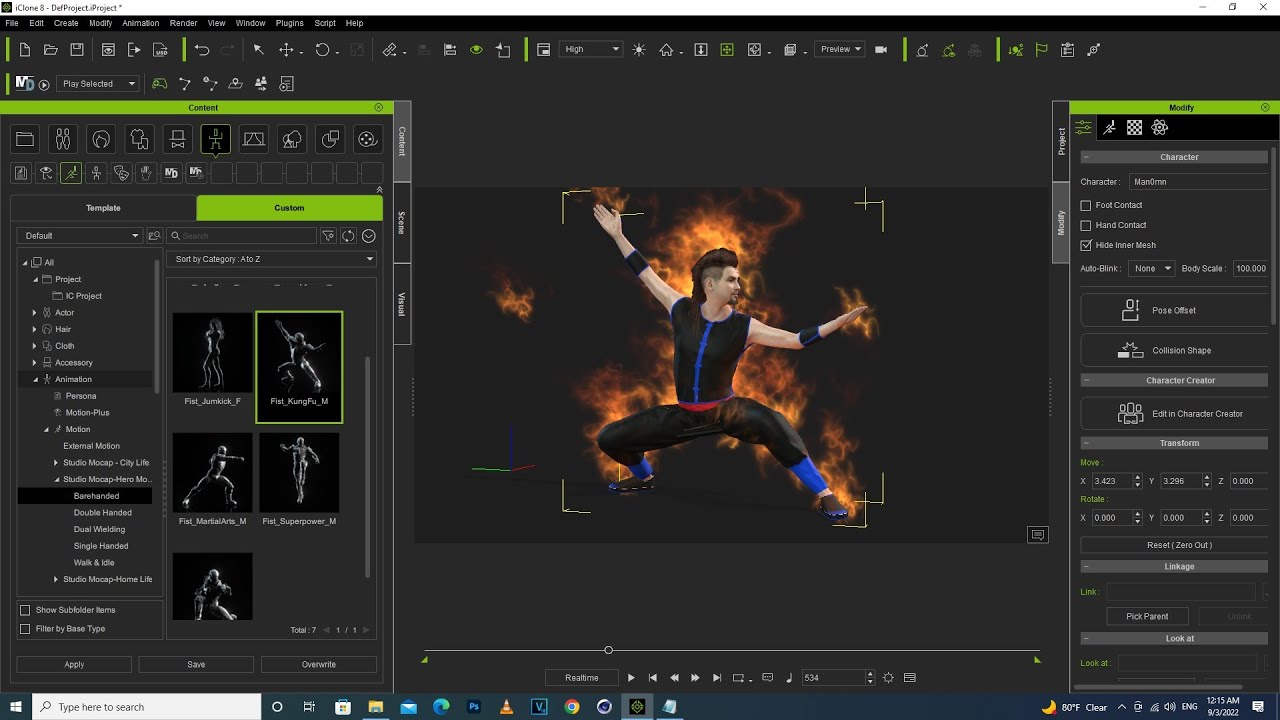This screenshot has width=1280, height=720.
Task: Click the camera icon next to Preview
Action: point(881,50)
